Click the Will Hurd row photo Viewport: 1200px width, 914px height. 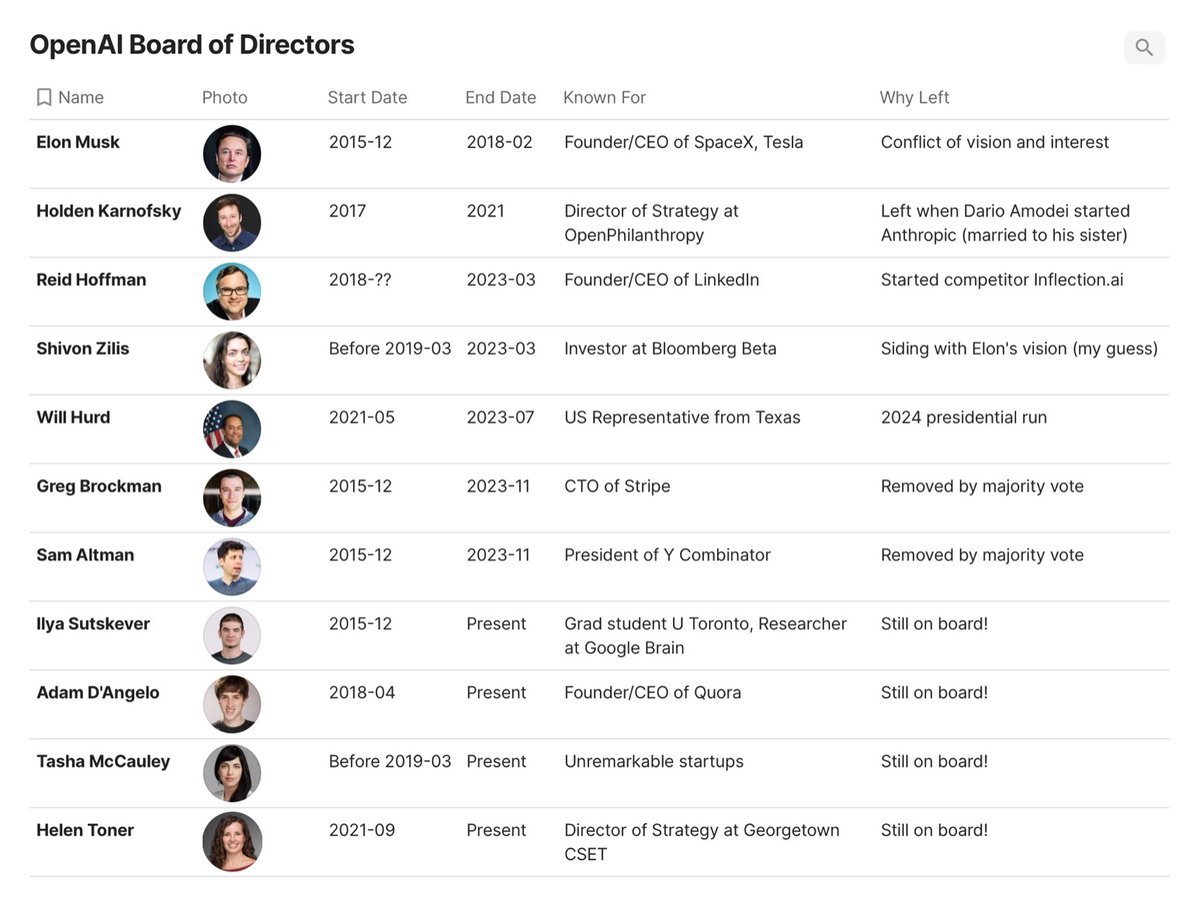click(x=232, y=429)
